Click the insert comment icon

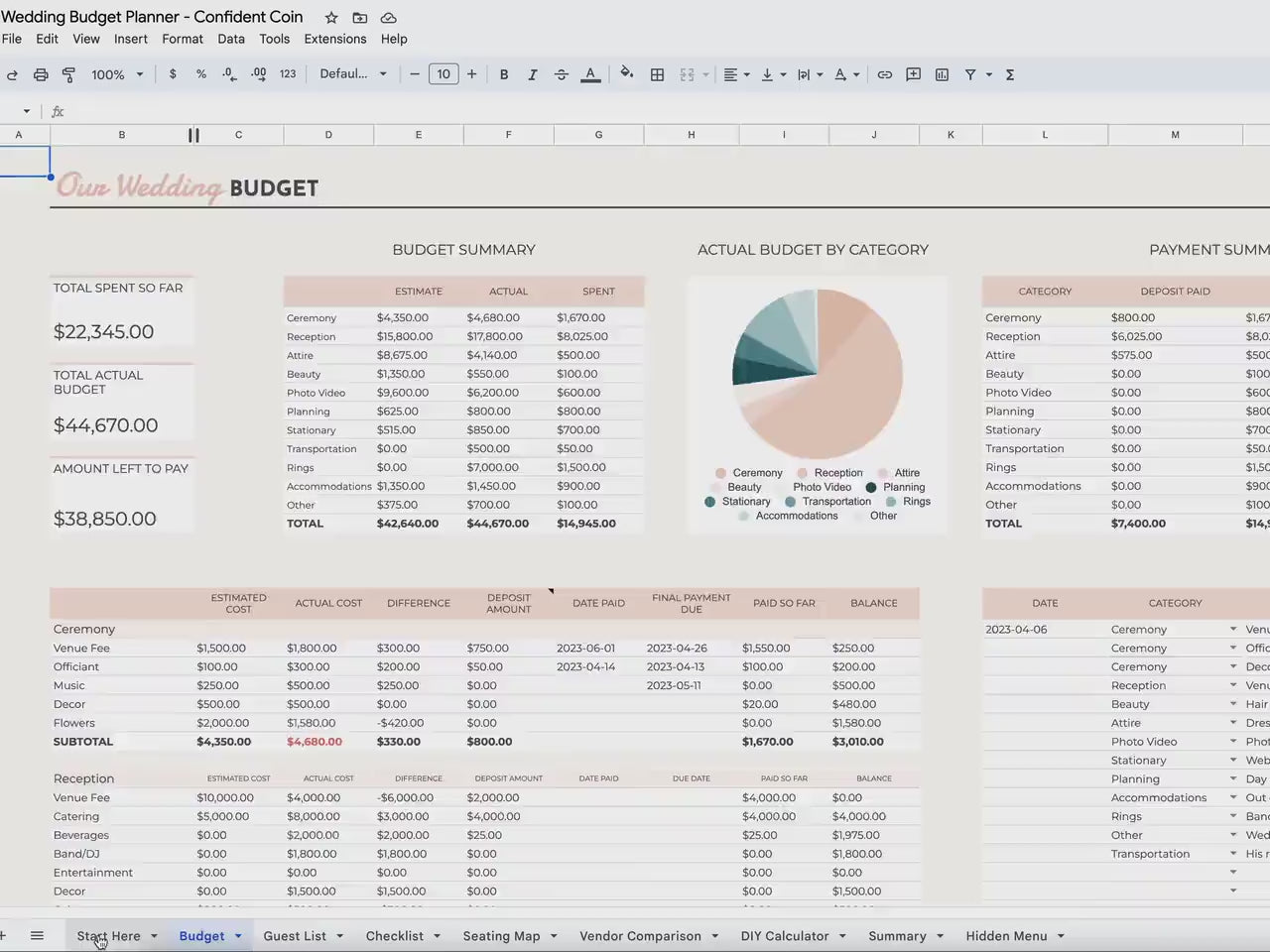coord(913,74)
